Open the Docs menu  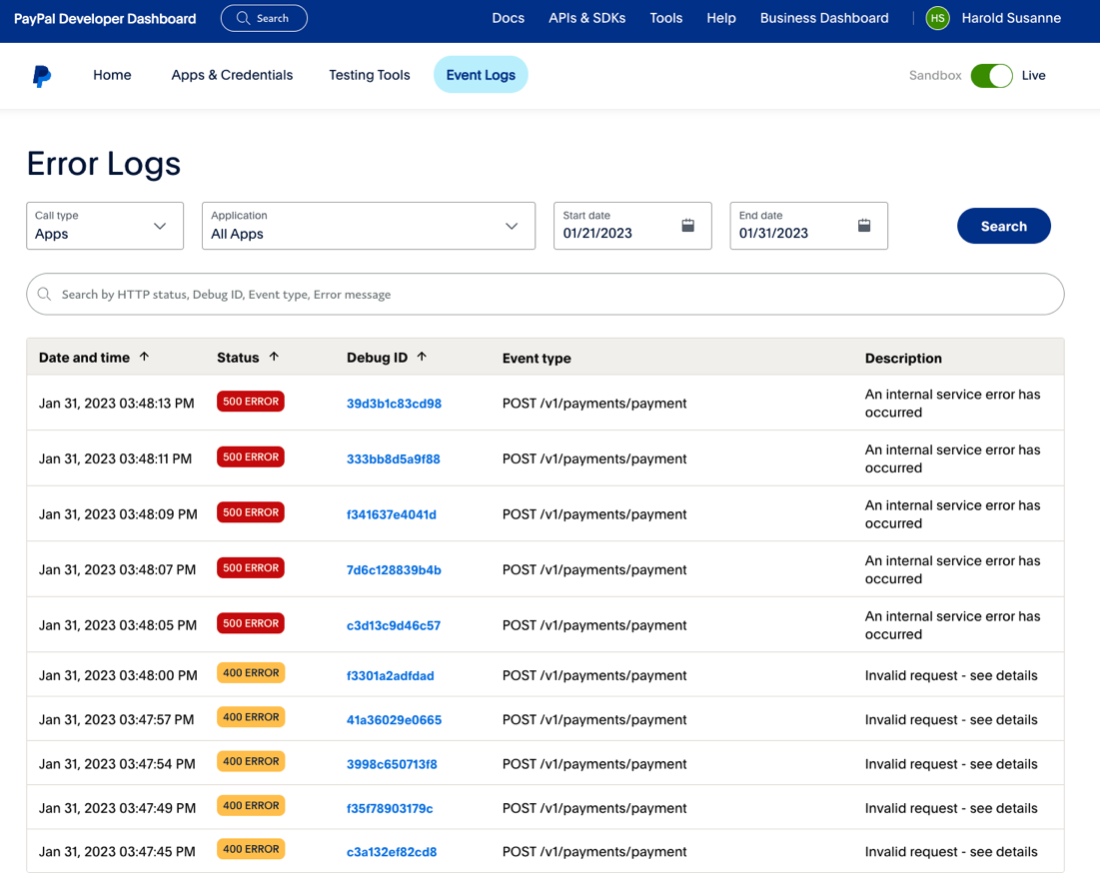click(x=508, y=18)
